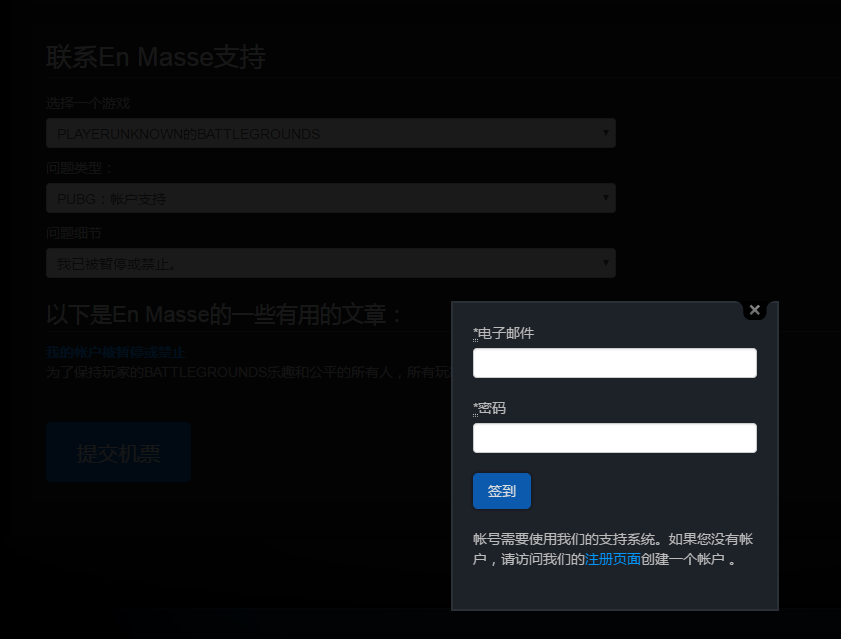
Task: Focus the 密码 password field
Action: tap(614, 438)
